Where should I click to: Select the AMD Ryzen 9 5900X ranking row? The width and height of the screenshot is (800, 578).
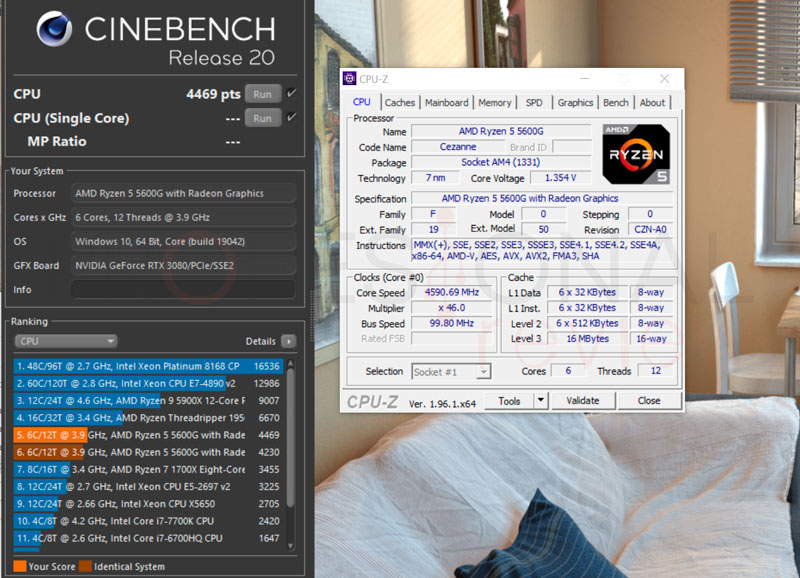(x=148, y=400)
